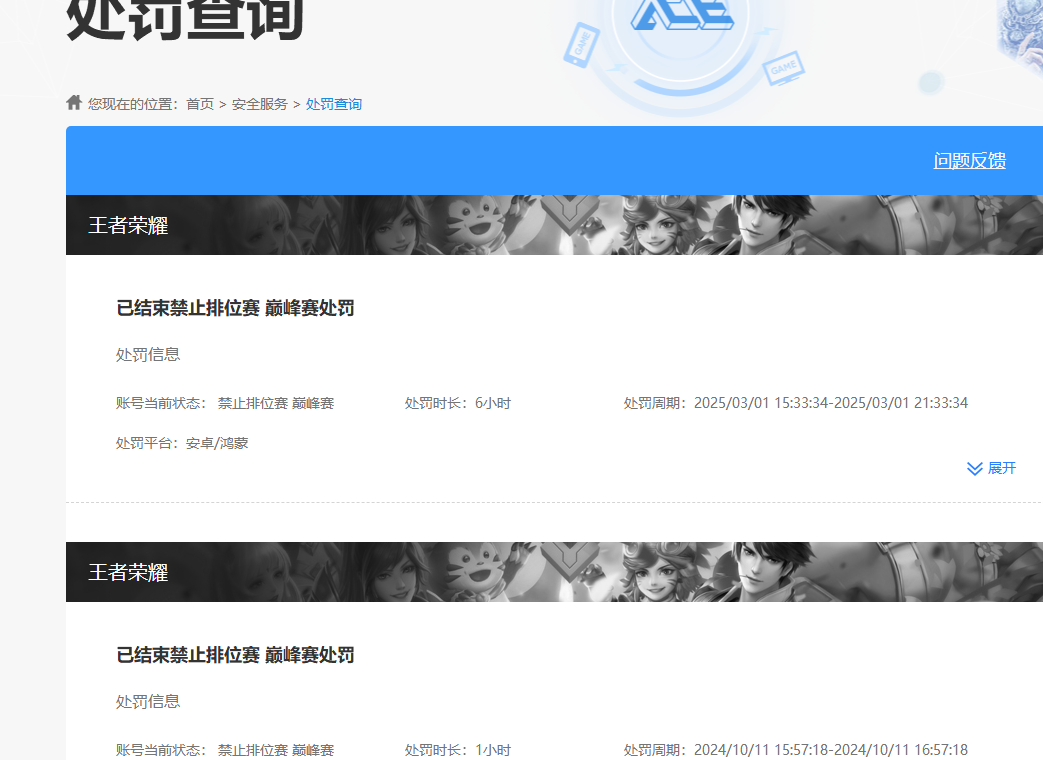Click first 已结束禁止排位赛 巅峰赛处罚 title

[235, 308]
